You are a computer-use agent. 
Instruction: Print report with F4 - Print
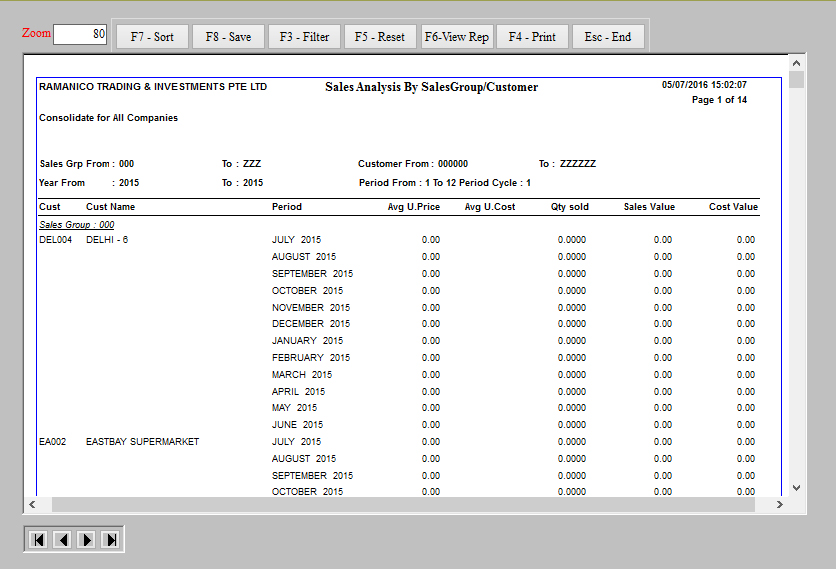pyautogui.click(x=532, y=37)
